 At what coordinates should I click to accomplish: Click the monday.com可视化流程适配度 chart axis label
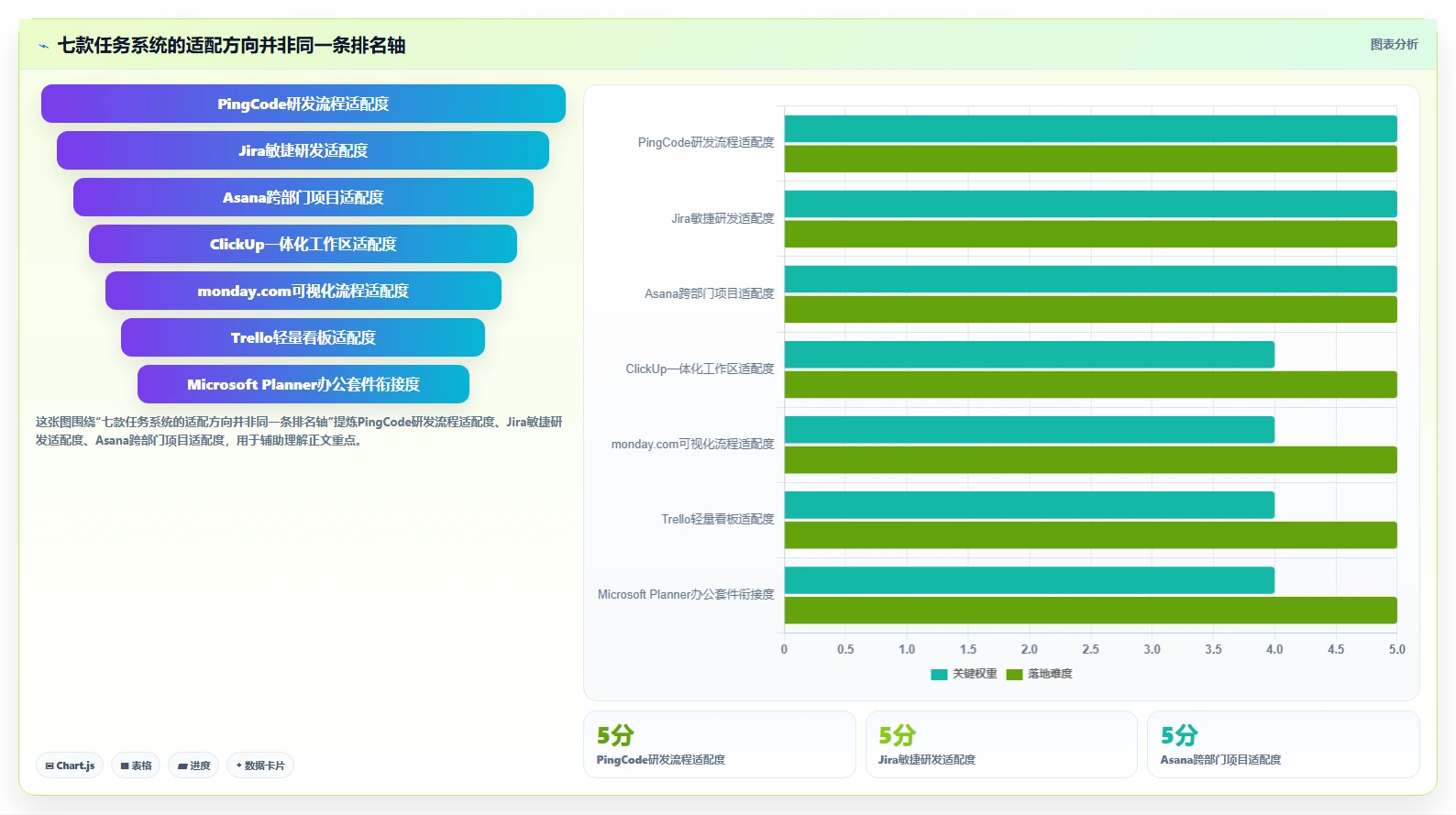692,444
